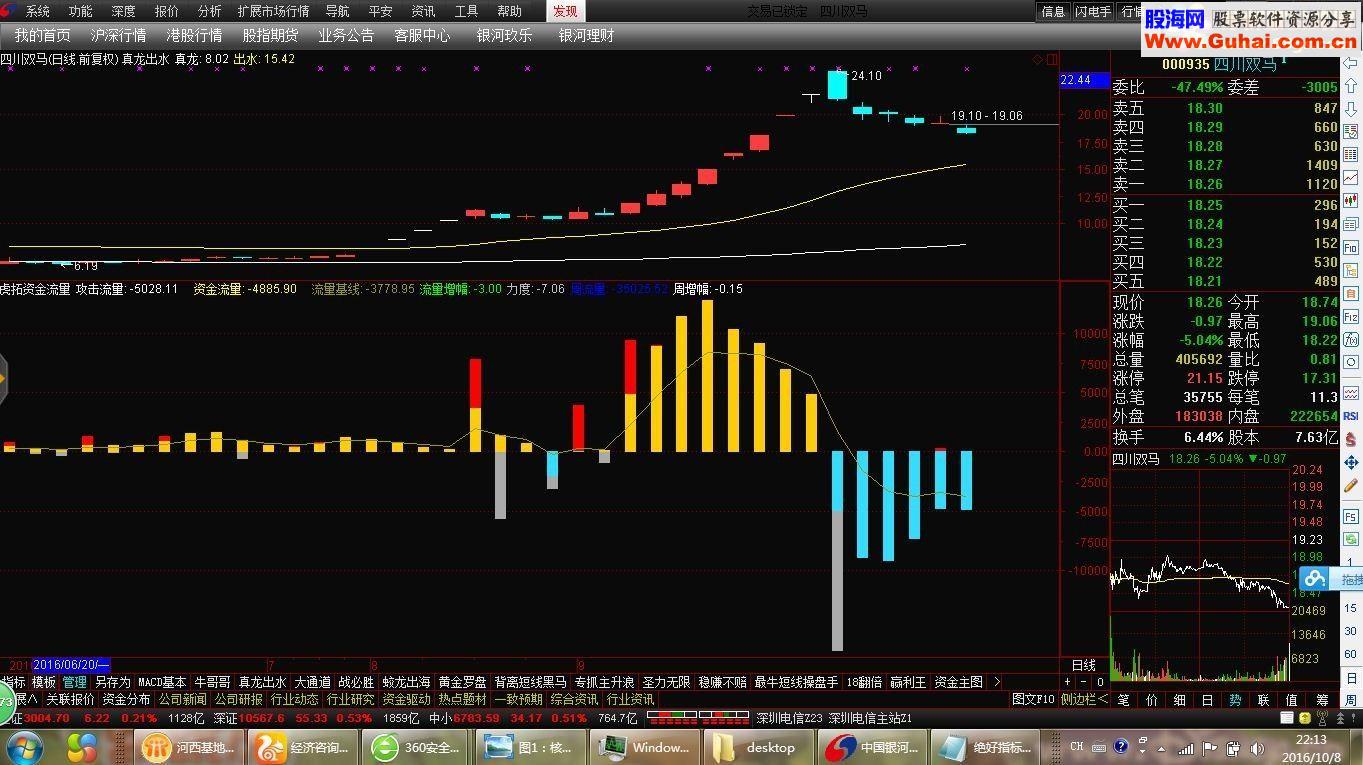
Task: Click the 信息 button at top right
Action: point(1053,11)
